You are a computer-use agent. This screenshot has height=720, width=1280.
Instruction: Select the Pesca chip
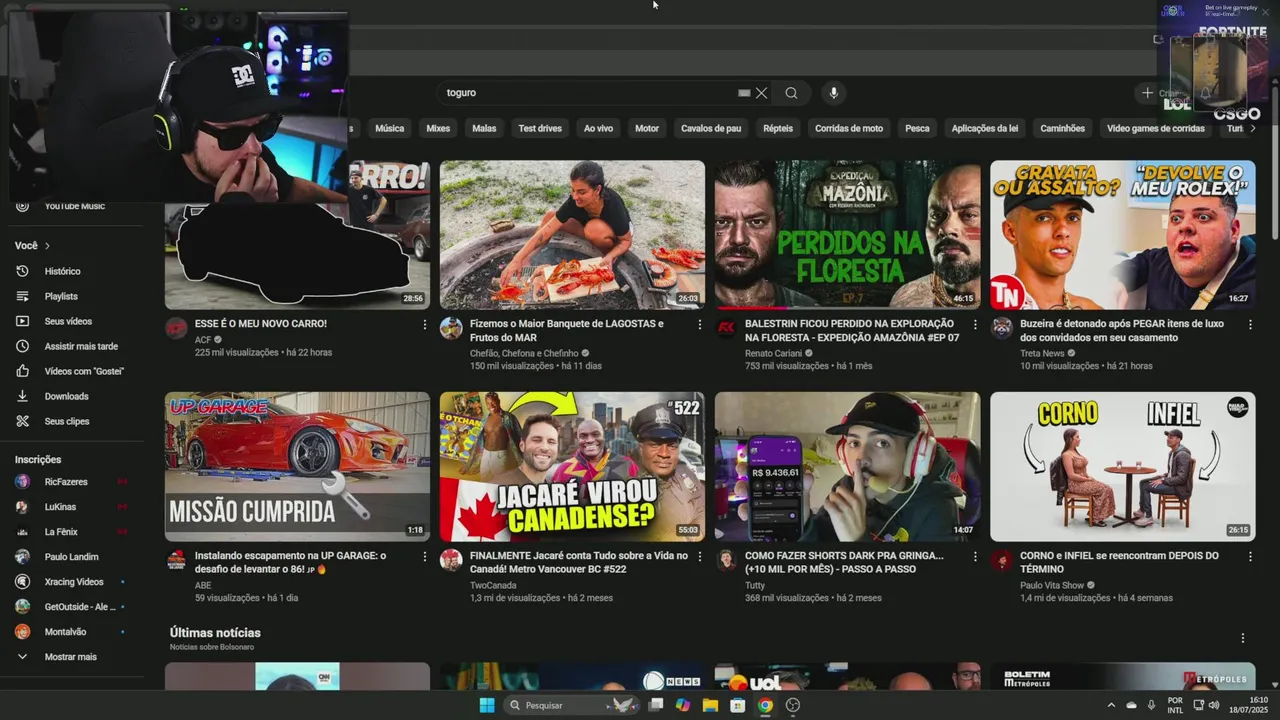[917, 128]
